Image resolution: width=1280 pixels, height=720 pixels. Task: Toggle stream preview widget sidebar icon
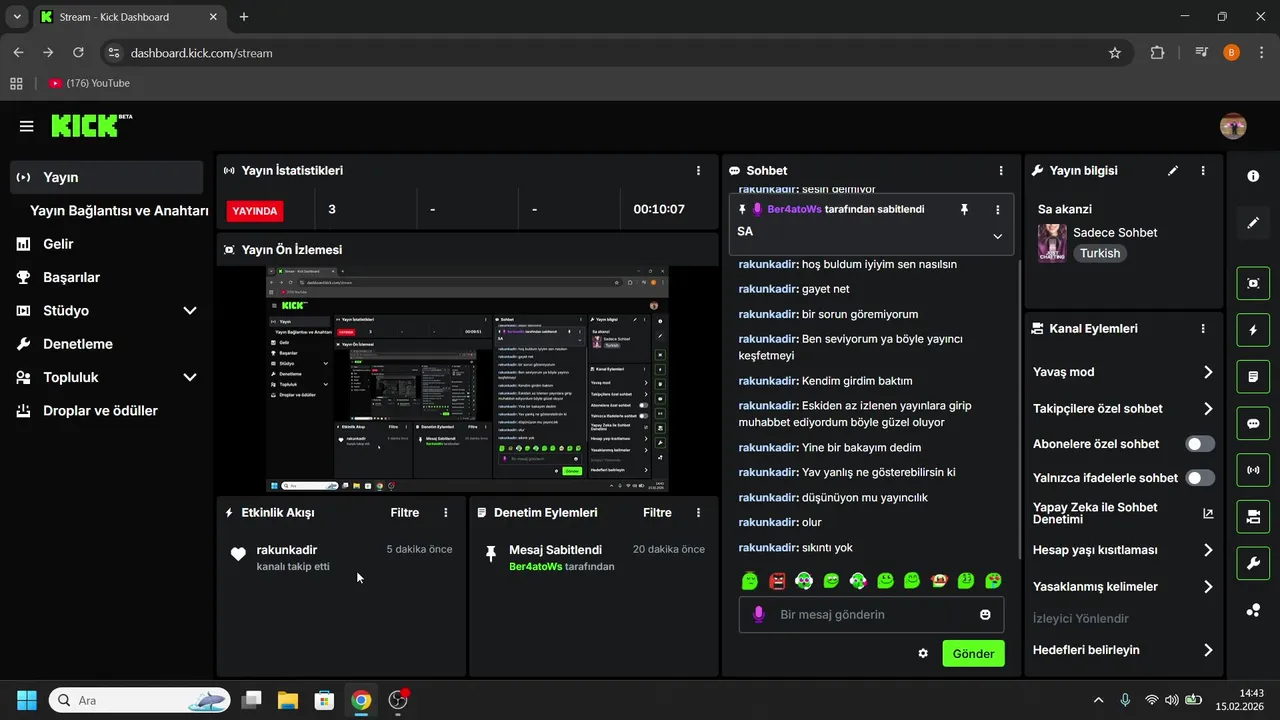1253,283
